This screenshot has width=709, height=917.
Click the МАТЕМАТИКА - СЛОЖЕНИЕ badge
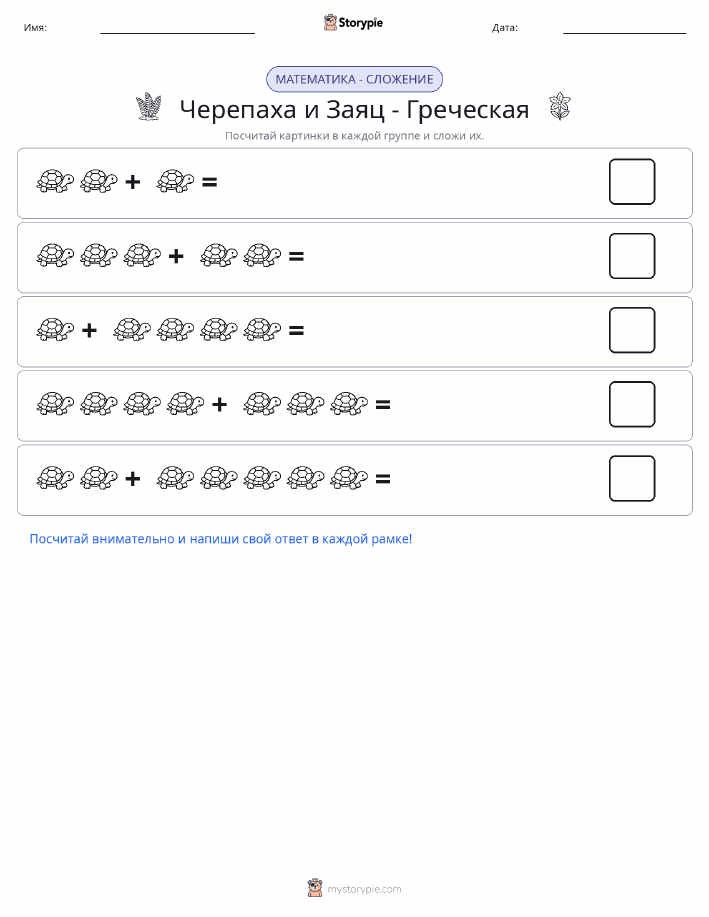(x=354, y=79)
